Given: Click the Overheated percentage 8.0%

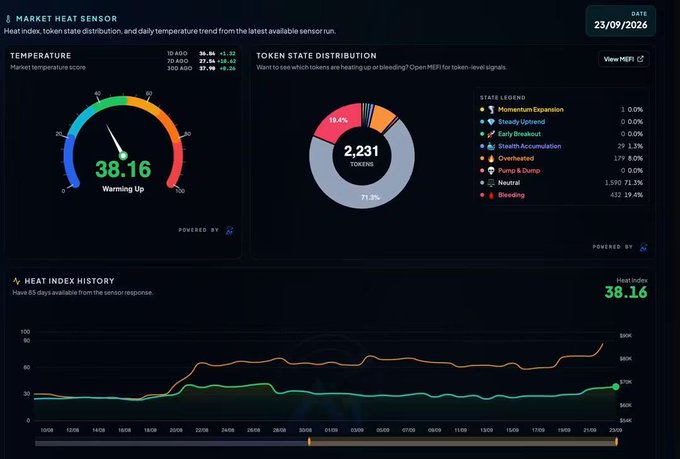Looking at the screenshot, I should [x=635, y=158].
